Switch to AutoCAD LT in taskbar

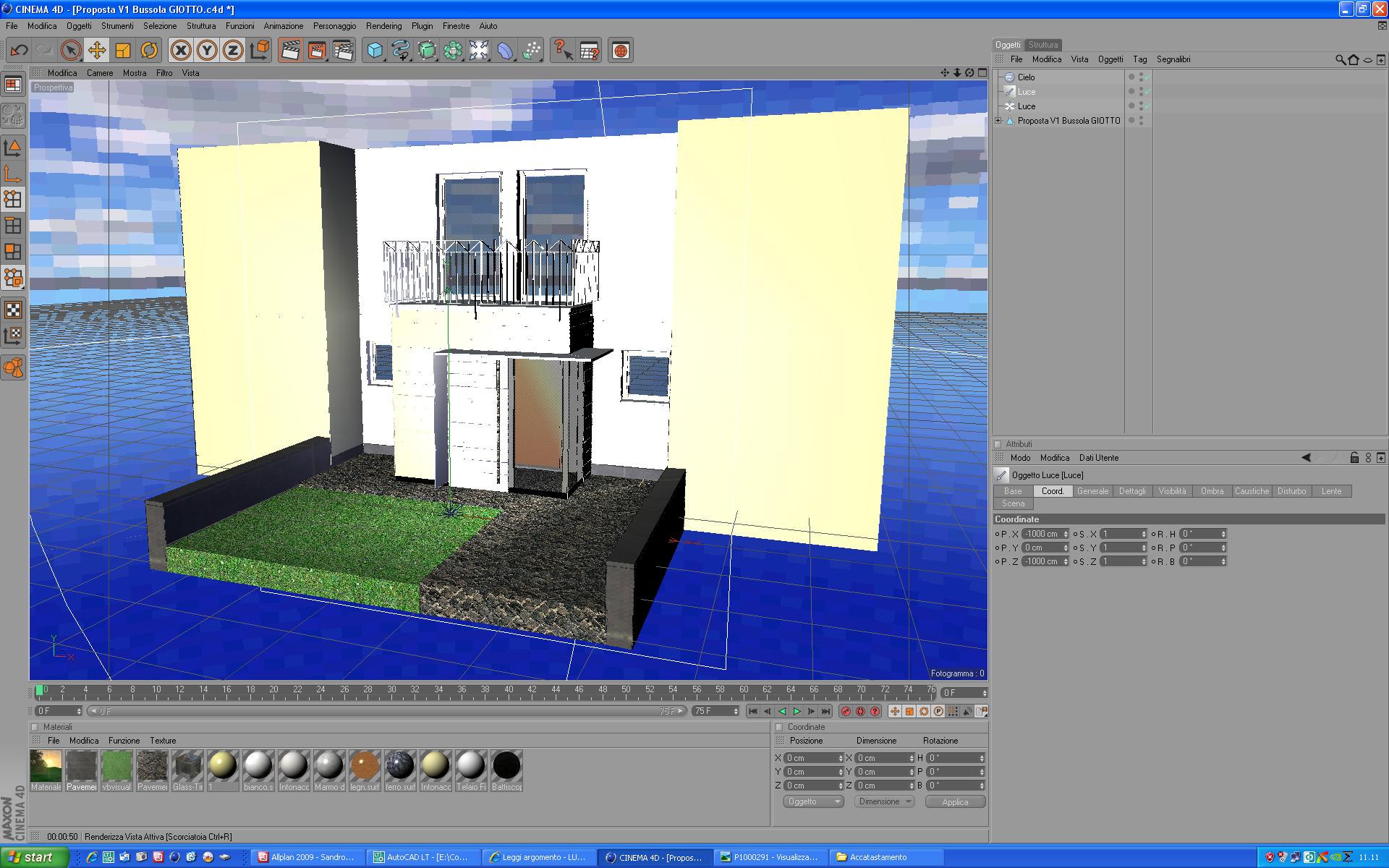(421, 857)
